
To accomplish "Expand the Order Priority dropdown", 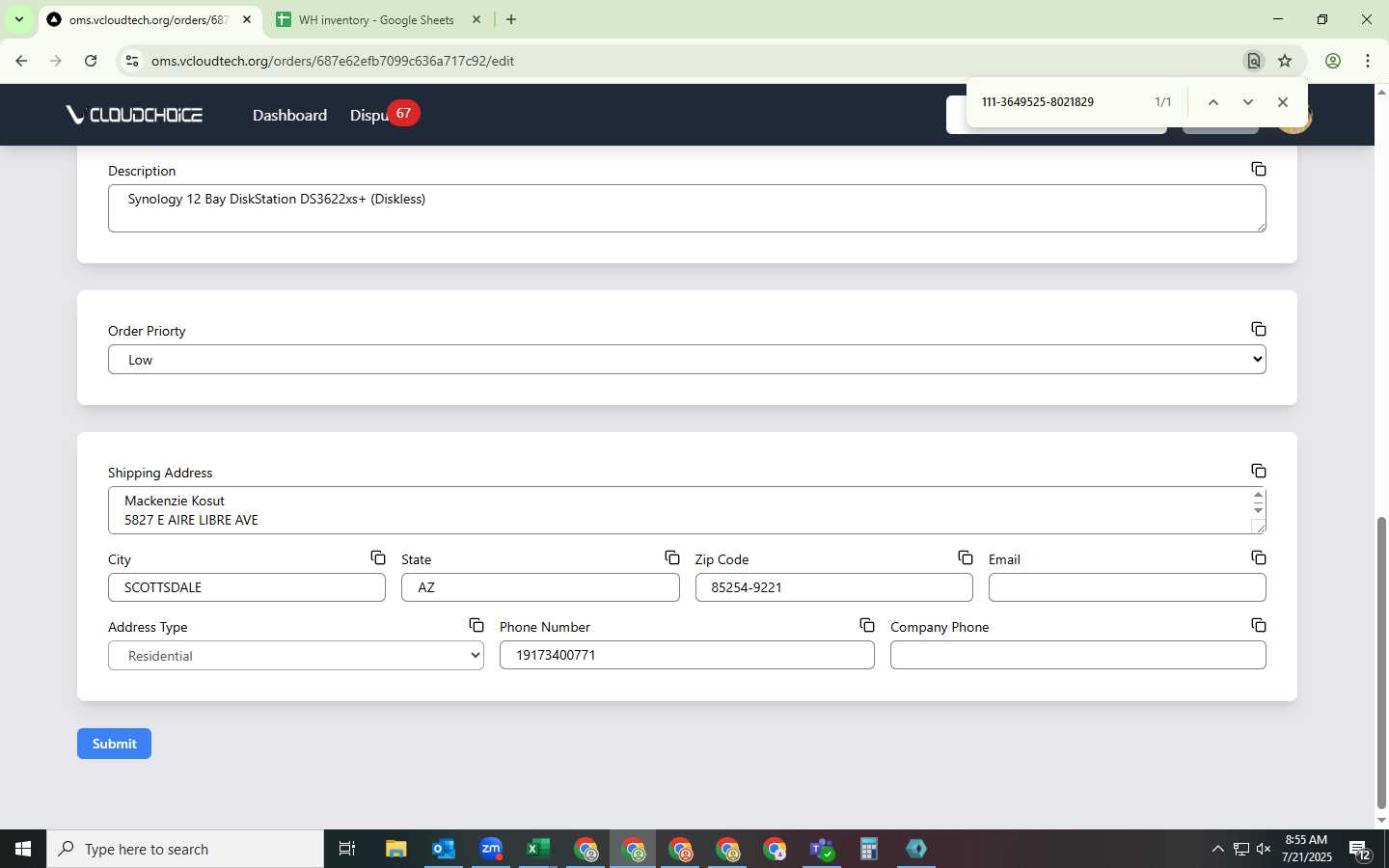I will (x=687, y=360).
